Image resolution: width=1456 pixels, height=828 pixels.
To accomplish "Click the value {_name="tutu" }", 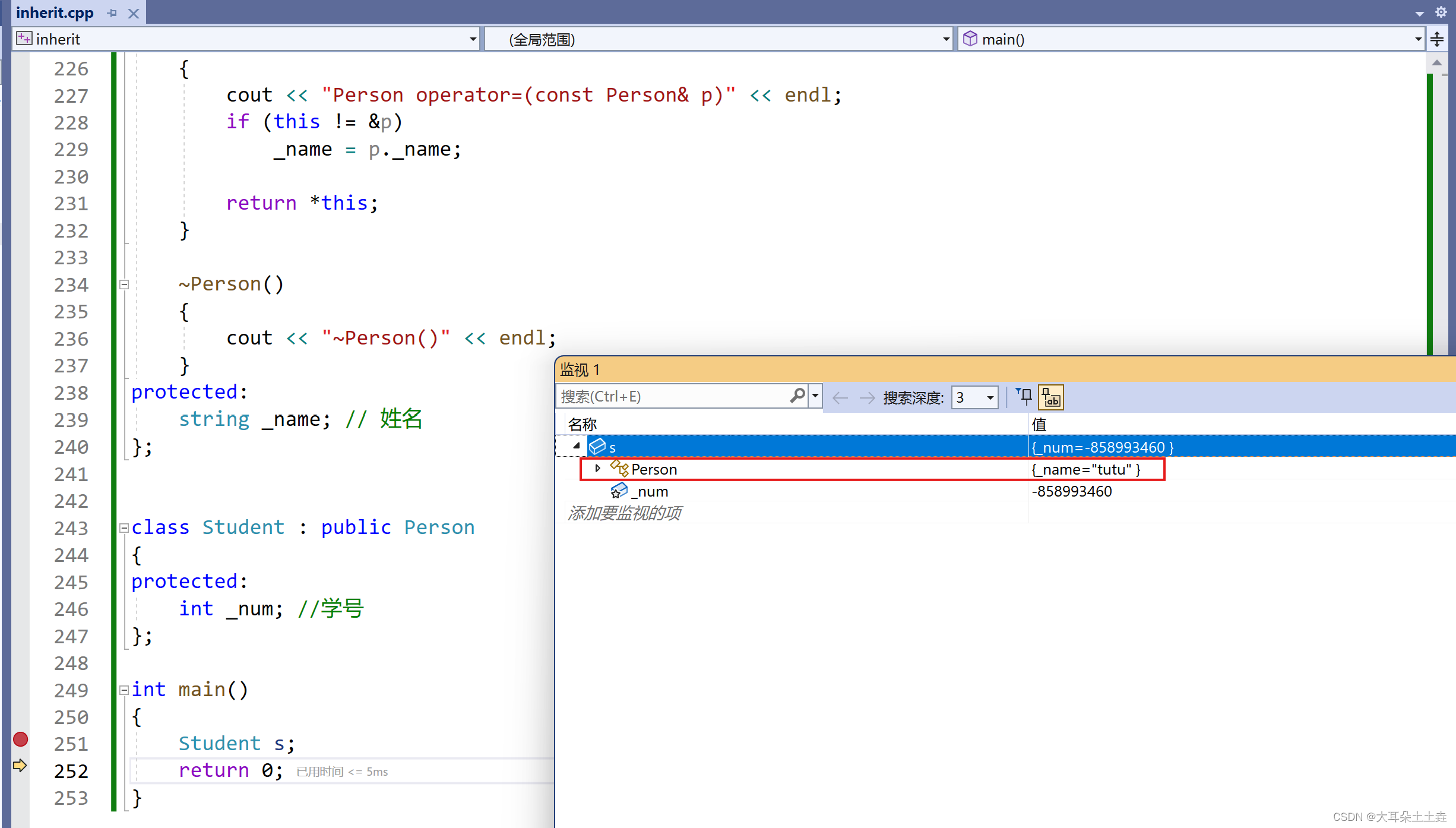I will [x=1085, y=469].
